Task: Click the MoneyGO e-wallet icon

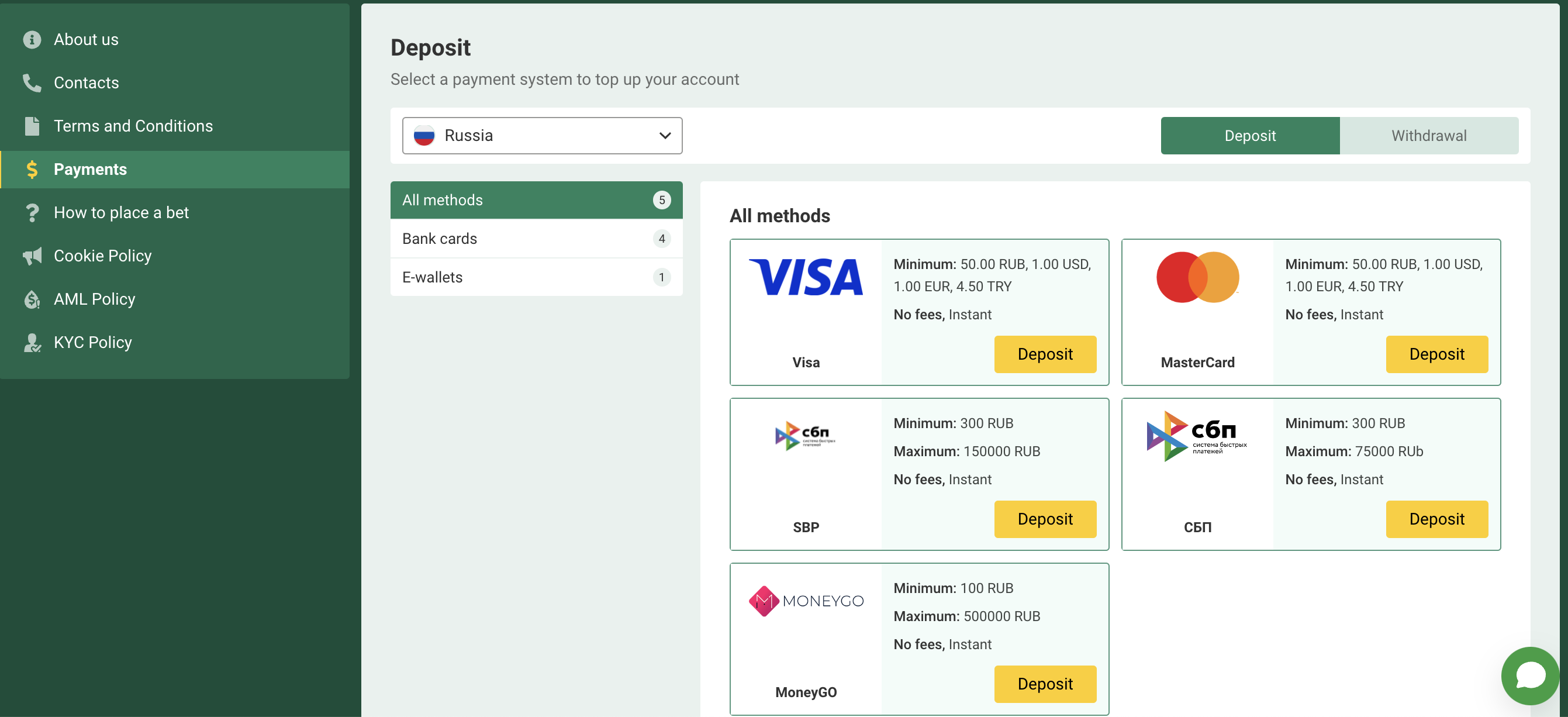Action: point(805,600)
